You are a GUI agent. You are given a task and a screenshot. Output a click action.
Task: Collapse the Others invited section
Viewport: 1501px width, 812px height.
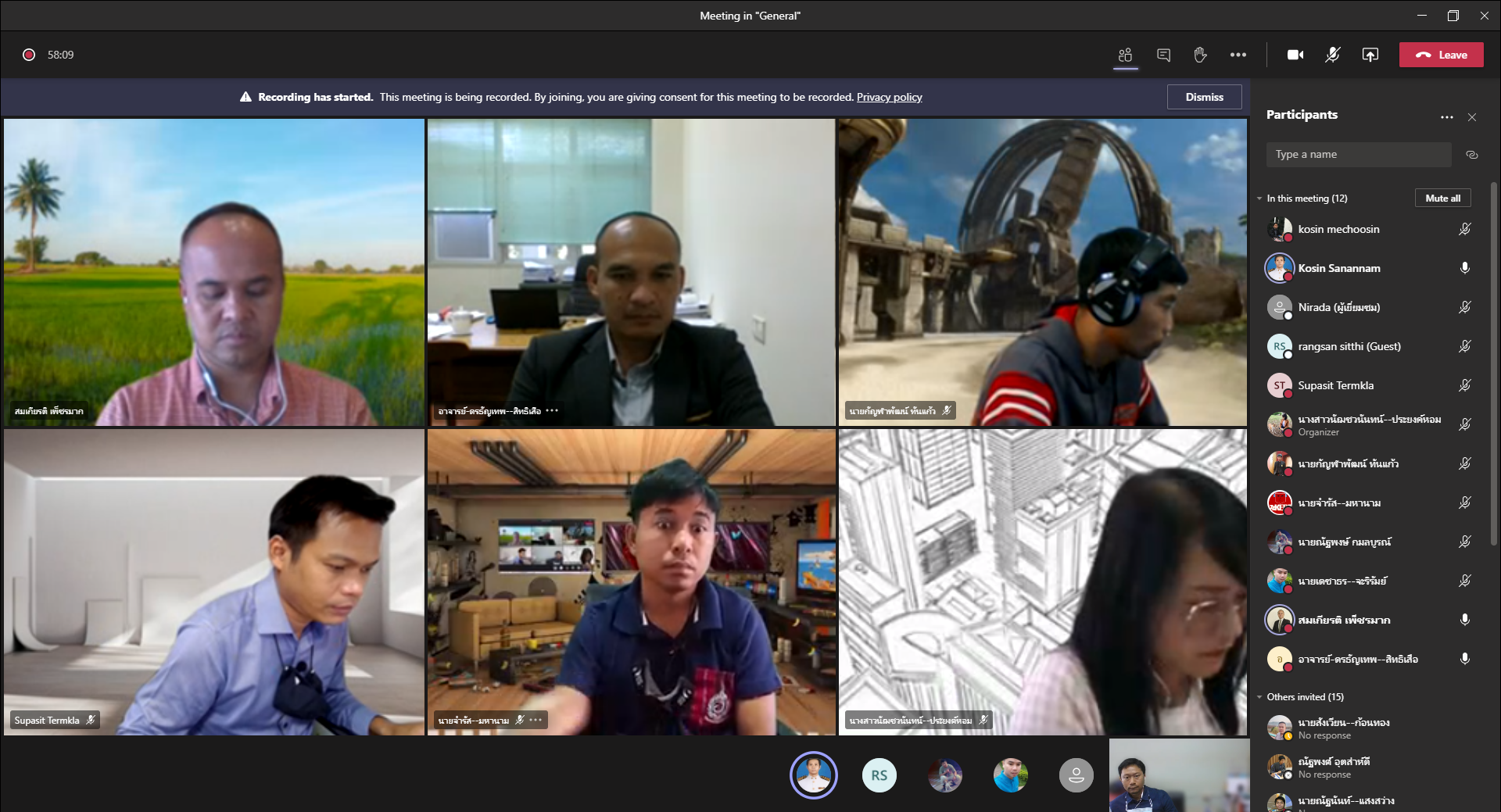click(1259, 697)
